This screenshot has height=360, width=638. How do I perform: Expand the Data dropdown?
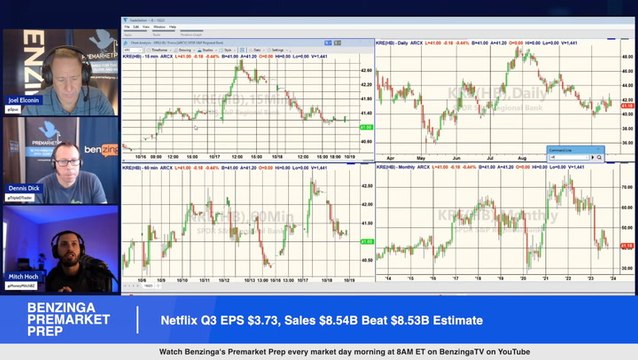257,50
